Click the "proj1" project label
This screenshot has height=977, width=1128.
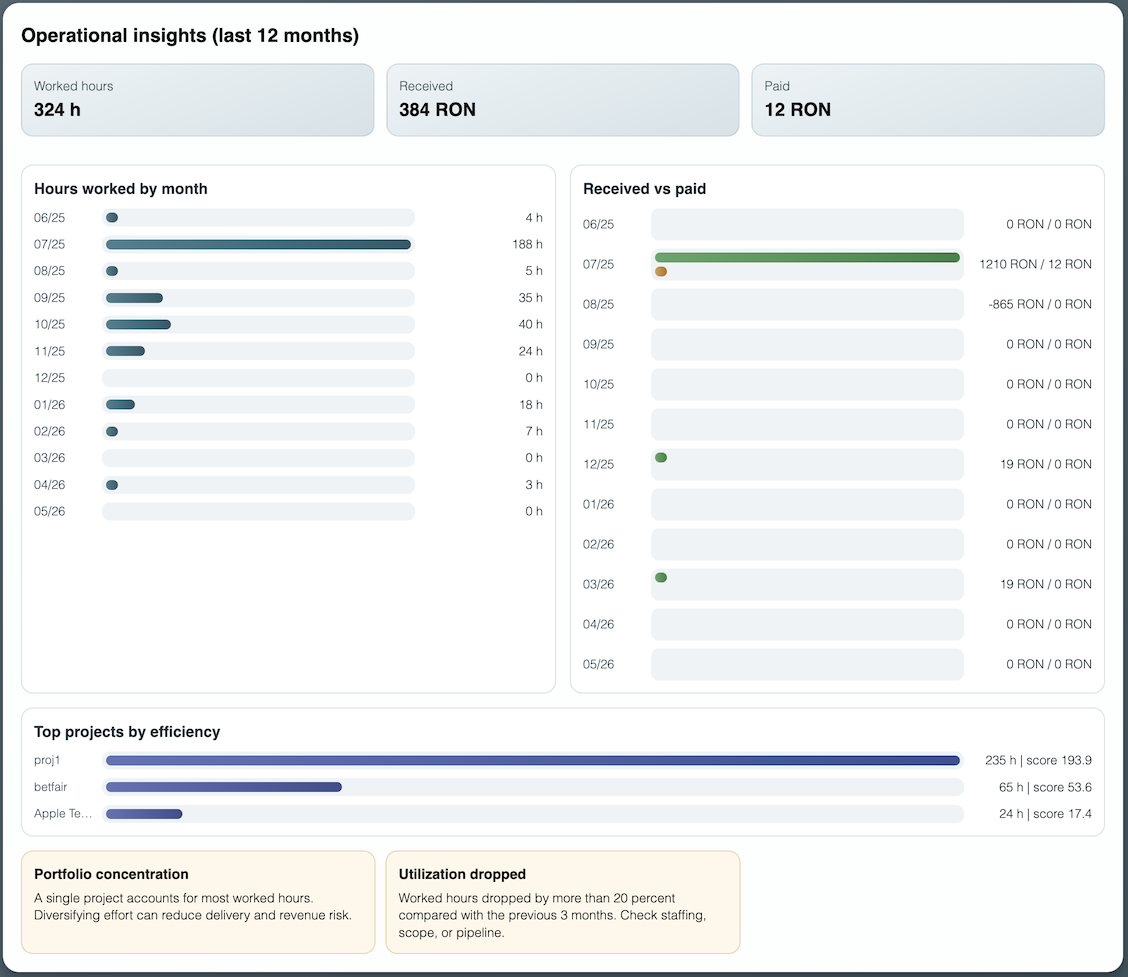[47, 760]
